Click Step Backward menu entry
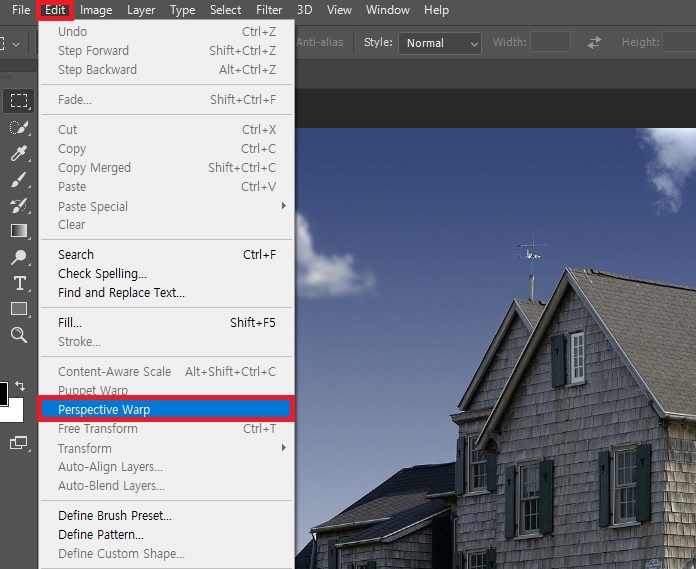Image resolution: width=696 pixels, height=569 pixels. (x=167, y=70)
